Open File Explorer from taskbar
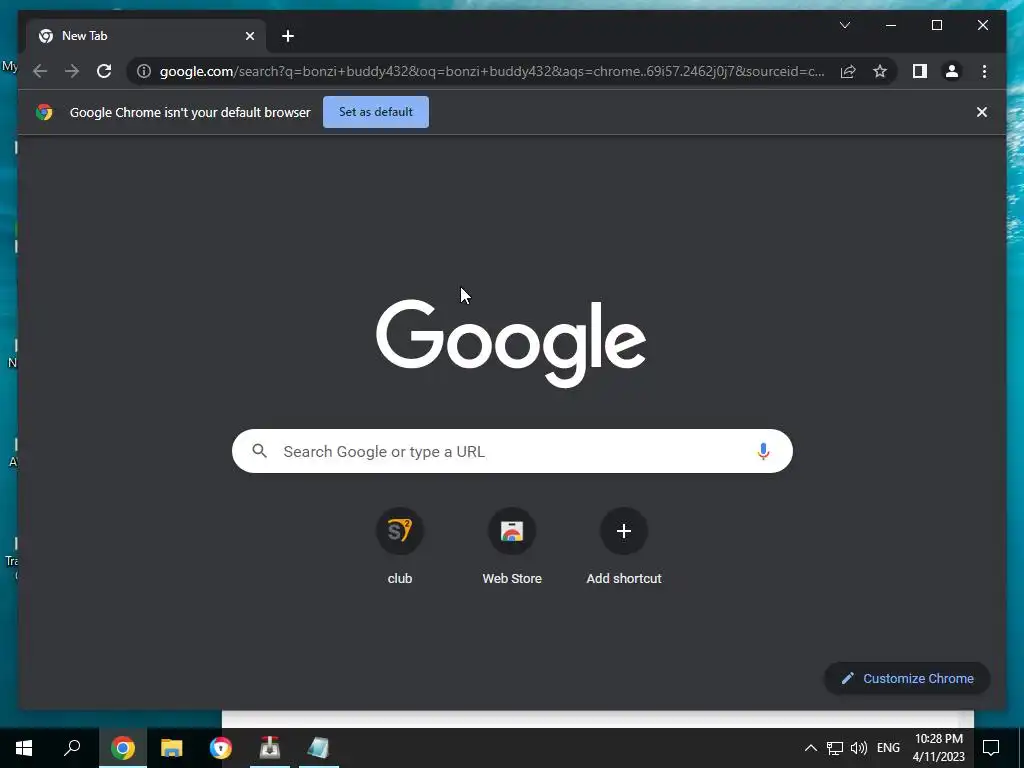This screenshot has height=768, width=1024. tap(172, 748)
